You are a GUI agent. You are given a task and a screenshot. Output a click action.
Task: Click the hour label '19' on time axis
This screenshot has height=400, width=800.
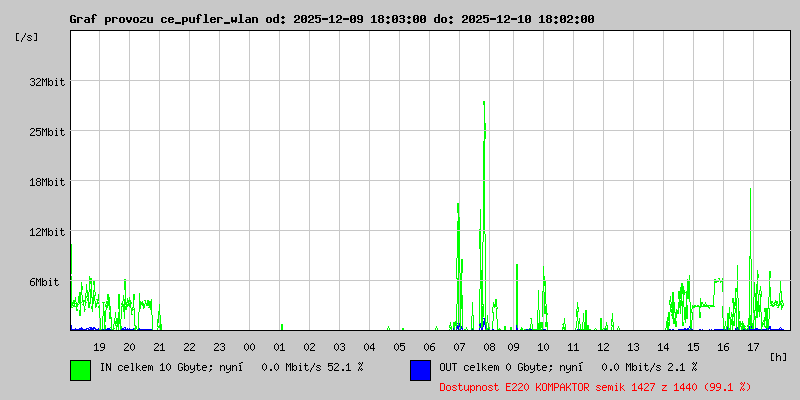point(99,347)
